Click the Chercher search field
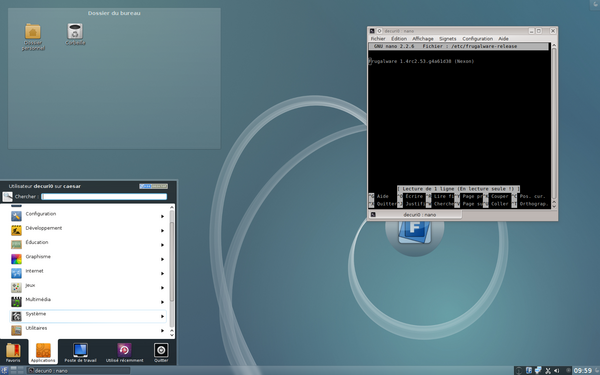Viewport: 600px width, 375px height. [x=104, y=196]
